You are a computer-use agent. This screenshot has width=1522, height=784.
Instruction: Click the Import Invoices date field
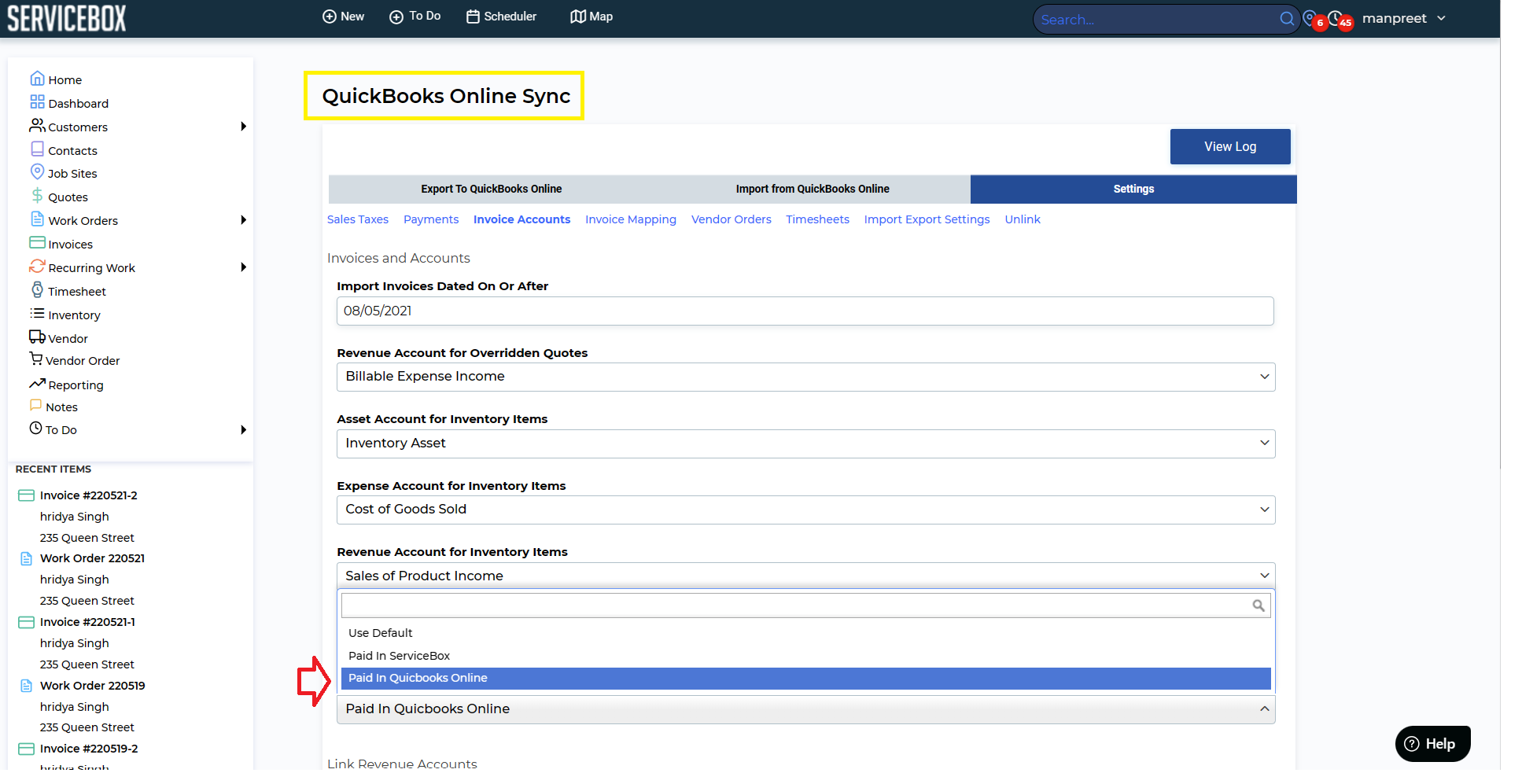805,311
